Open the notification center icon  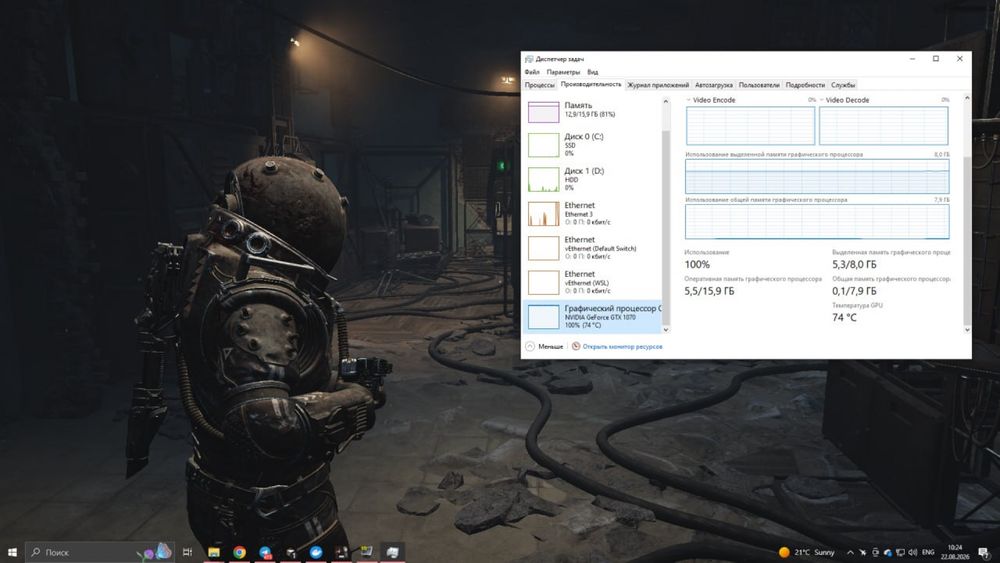pyautogui.click(x=985, y=553)
